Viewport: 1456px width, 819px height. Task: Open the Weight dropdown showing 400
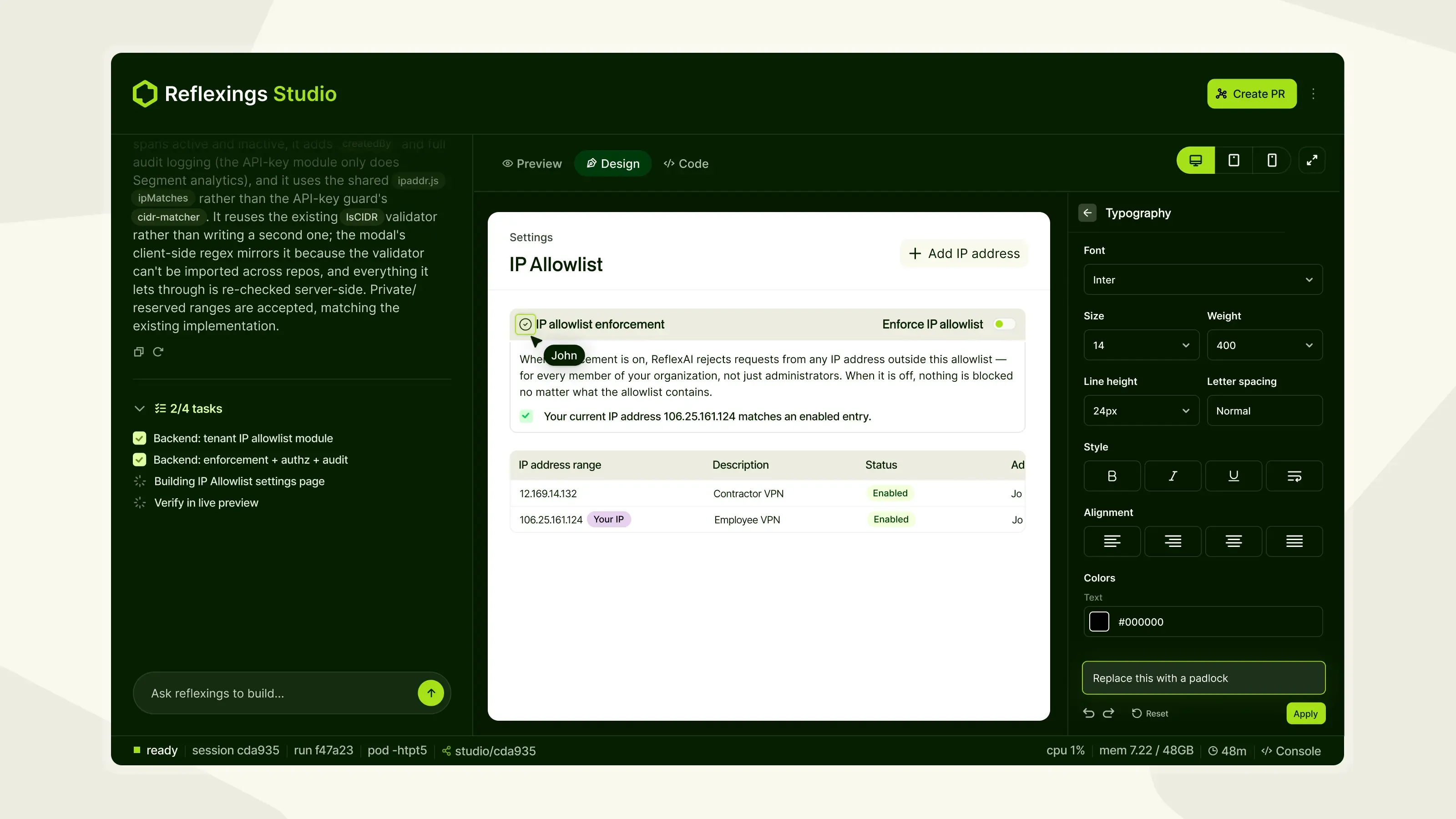(1264, 345)
